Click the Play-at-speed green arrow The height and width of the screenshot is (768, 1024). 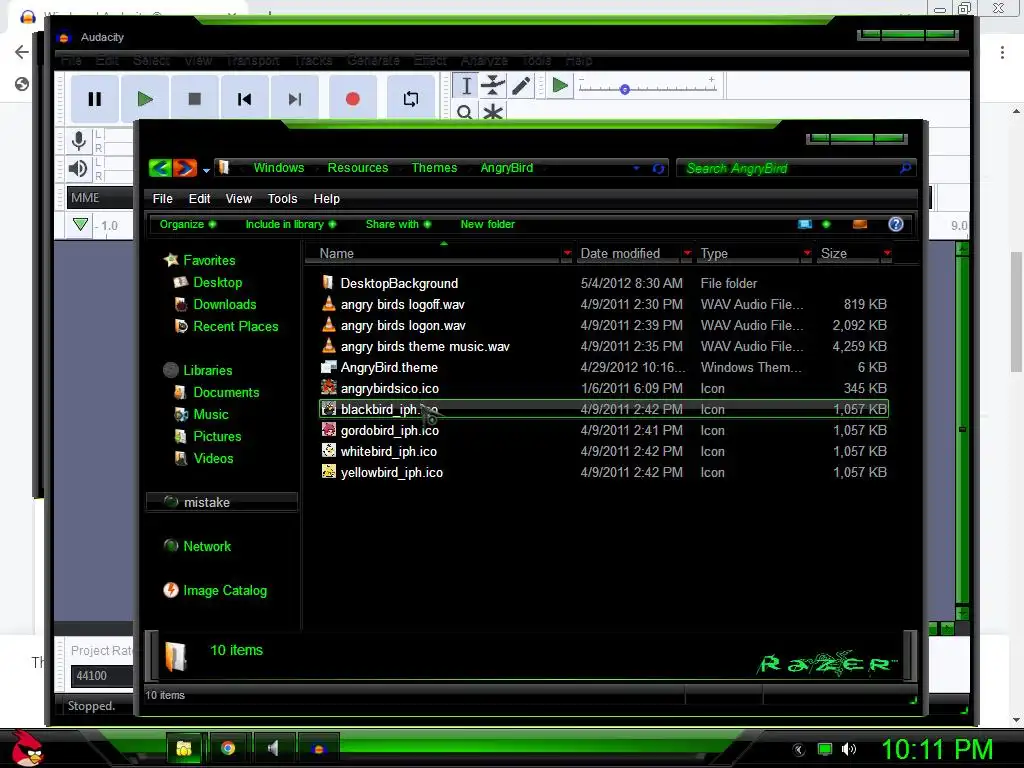[x=560, y=86]
